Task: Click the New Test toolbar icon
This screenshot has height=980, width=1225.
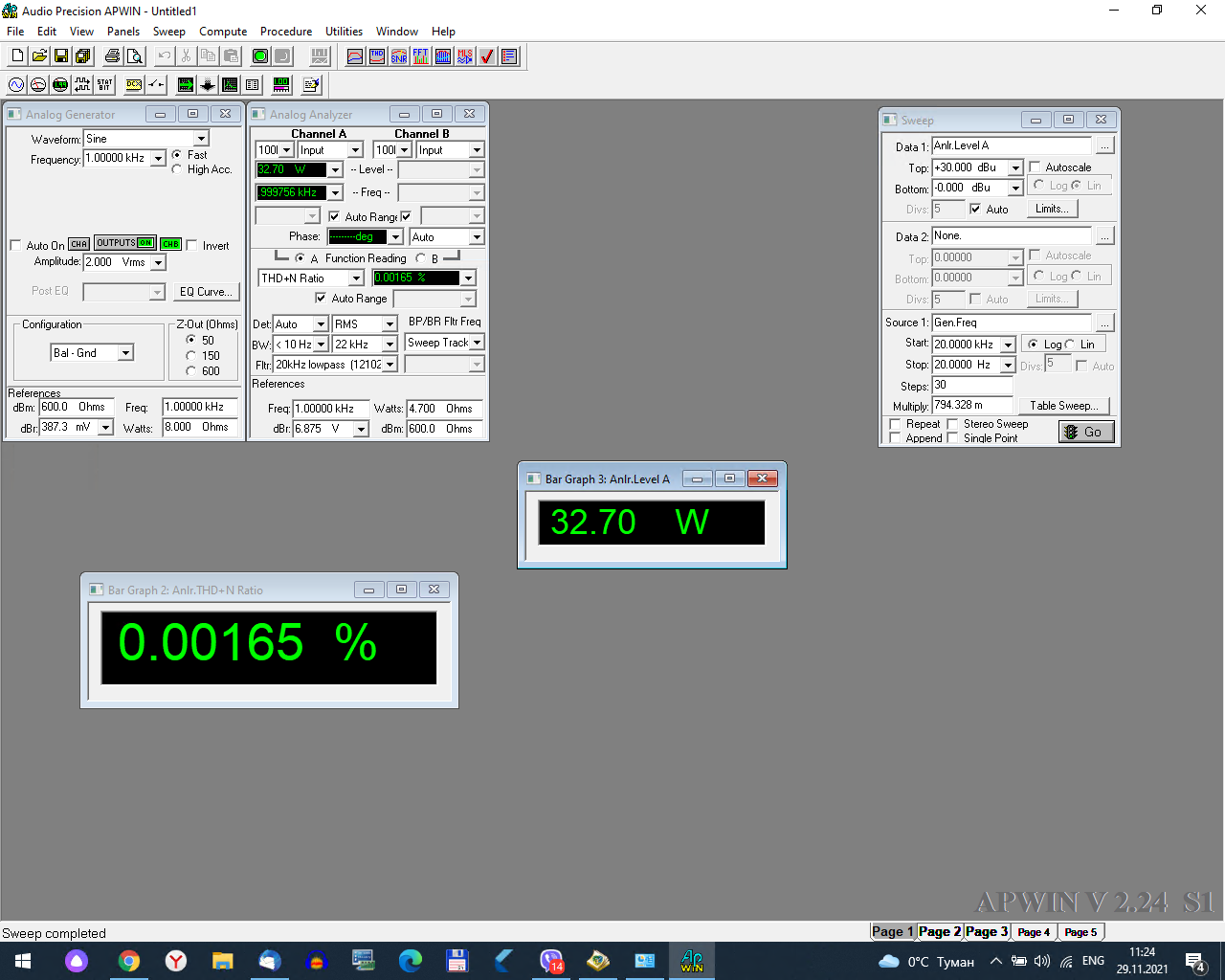Action: tap(17, 56)
